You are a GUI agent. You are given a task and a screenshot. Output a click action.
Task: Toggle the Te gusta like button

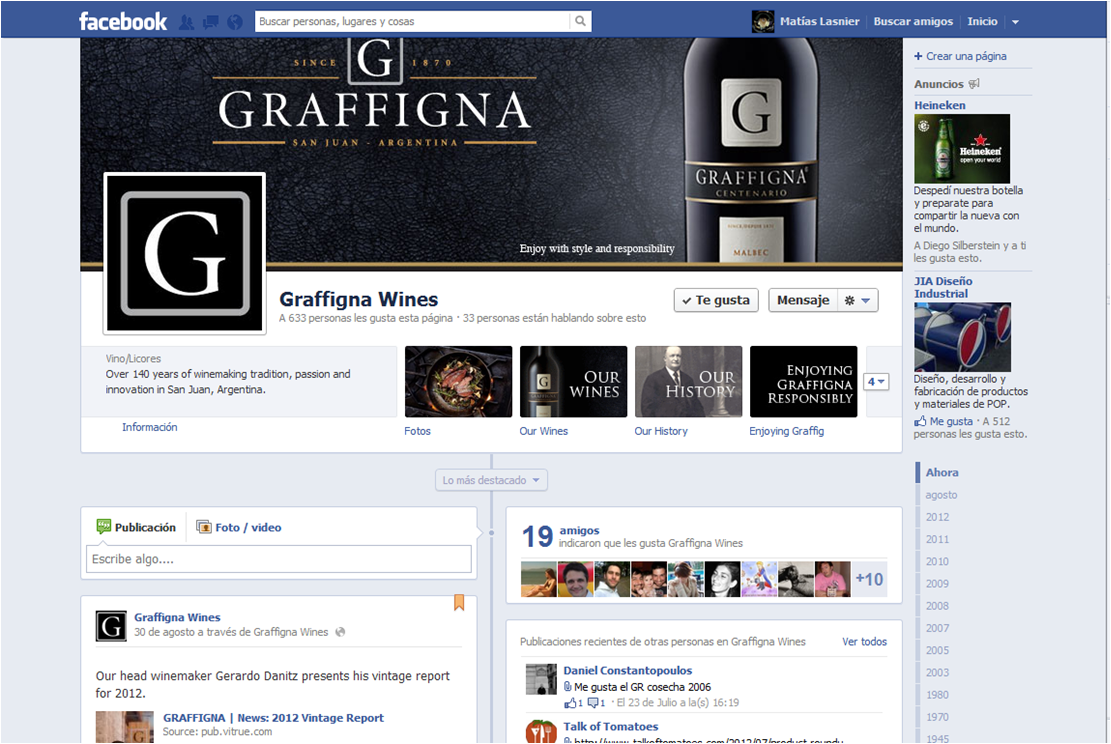click(x=716, y=300)
